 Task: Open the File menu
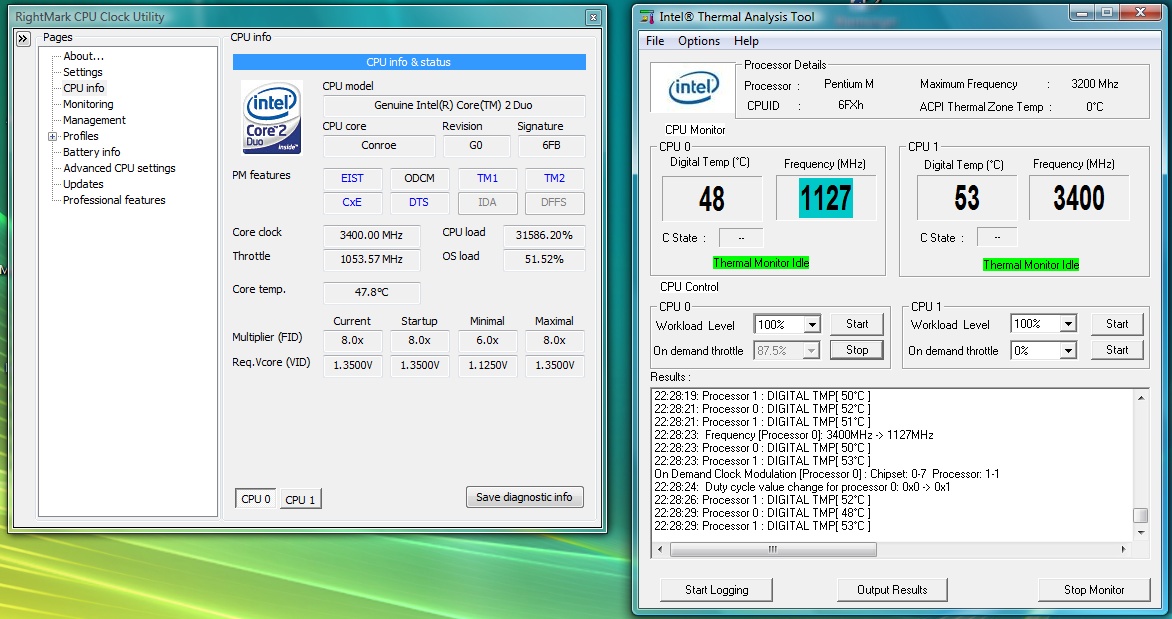[655, 41]
